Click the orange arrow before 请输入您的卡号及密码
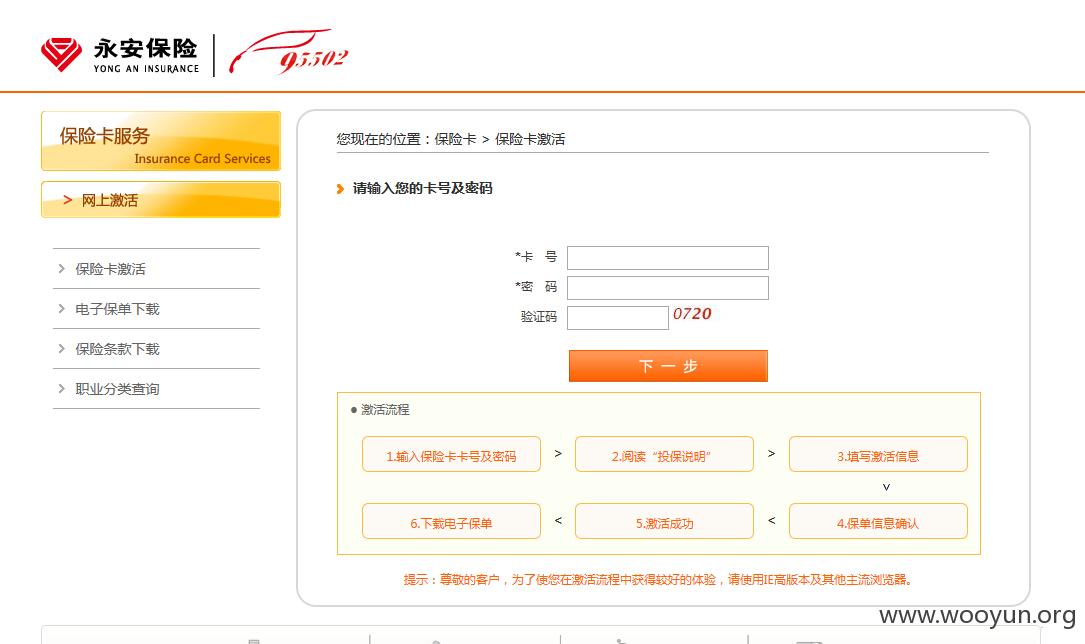1085x644 pixels. [x=340, y=189]
